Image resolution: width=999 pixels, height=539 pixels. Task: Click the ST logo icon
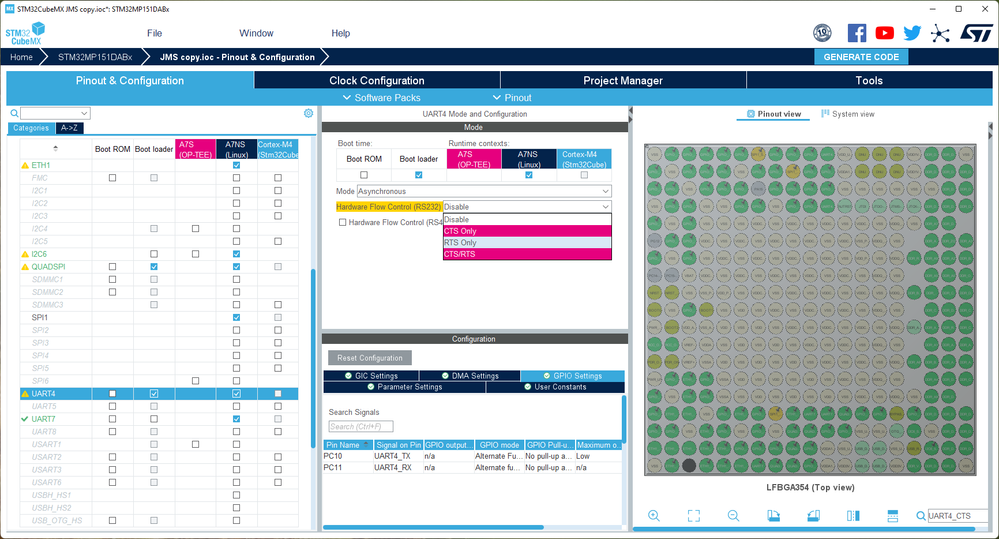(976, 32)
